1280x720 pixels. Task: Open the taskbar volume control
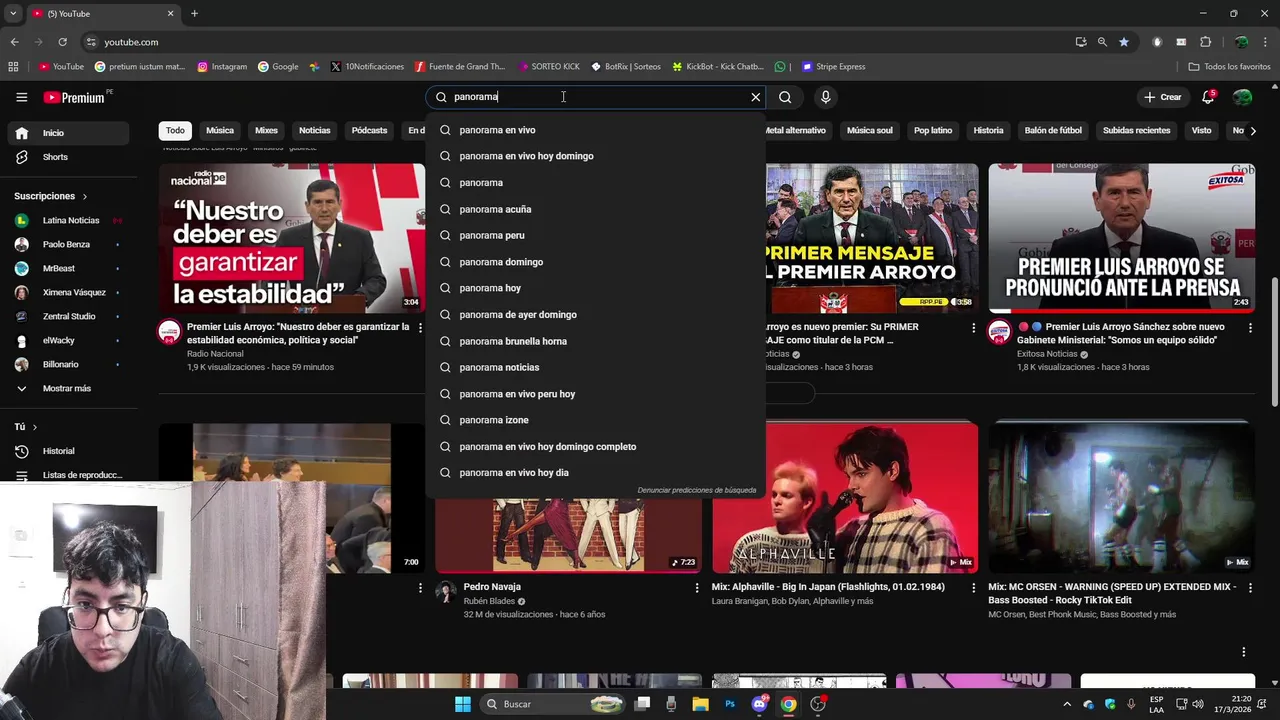pos(1198,704)
